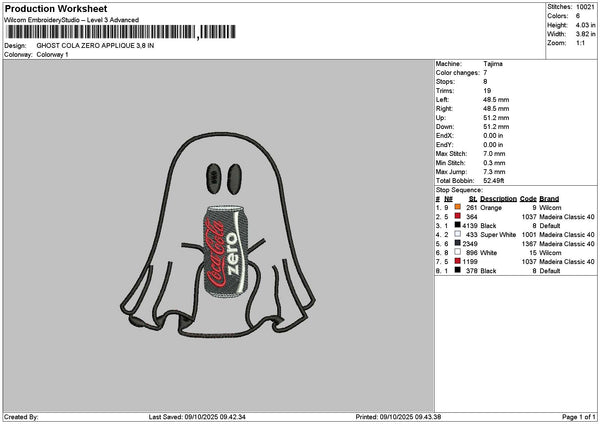This screenshot has width=600, height=424.
Task: Click the Machine value 'Tajima'
Action: click(493, 64)
